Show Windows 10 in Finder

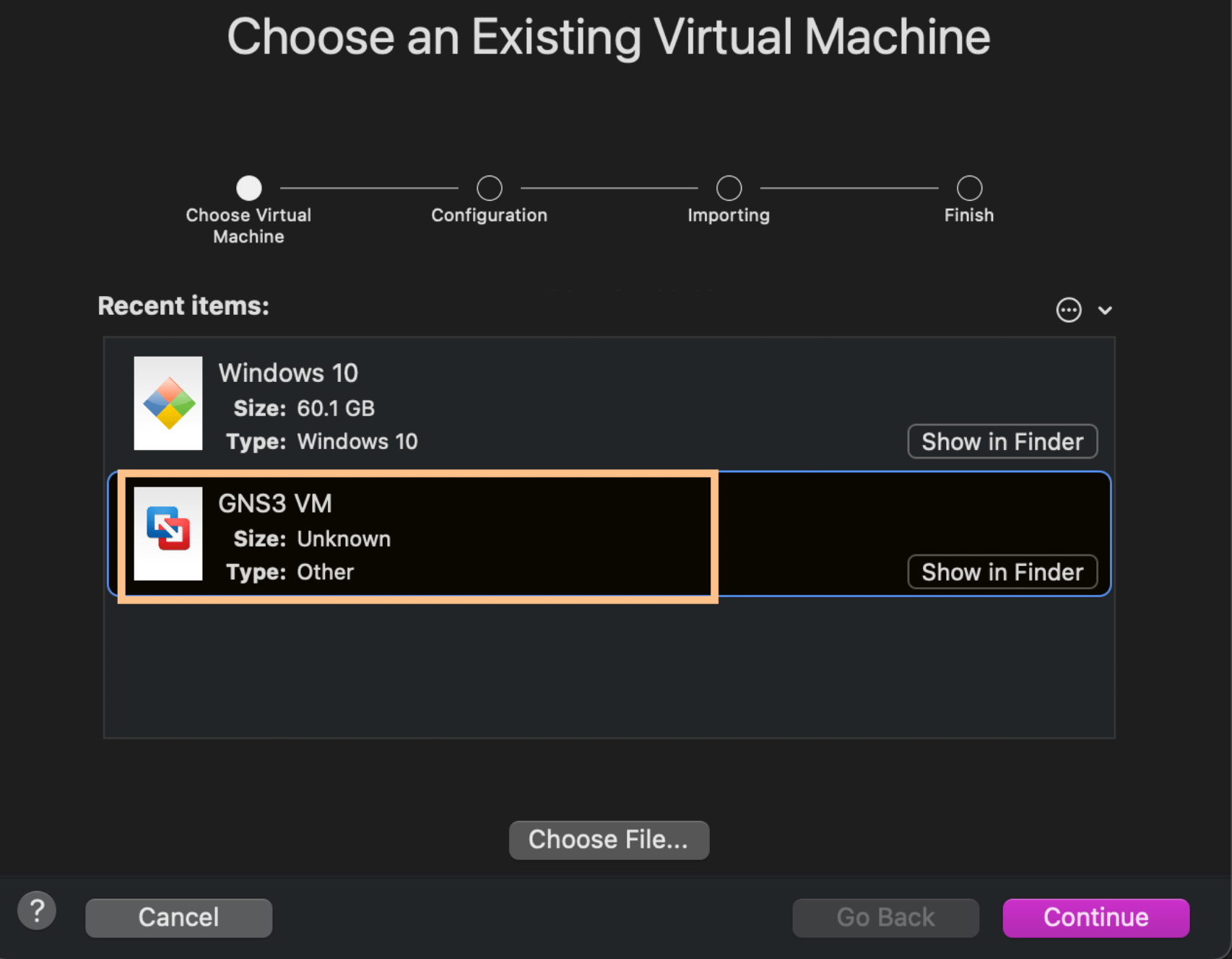tap(1002, 441)
